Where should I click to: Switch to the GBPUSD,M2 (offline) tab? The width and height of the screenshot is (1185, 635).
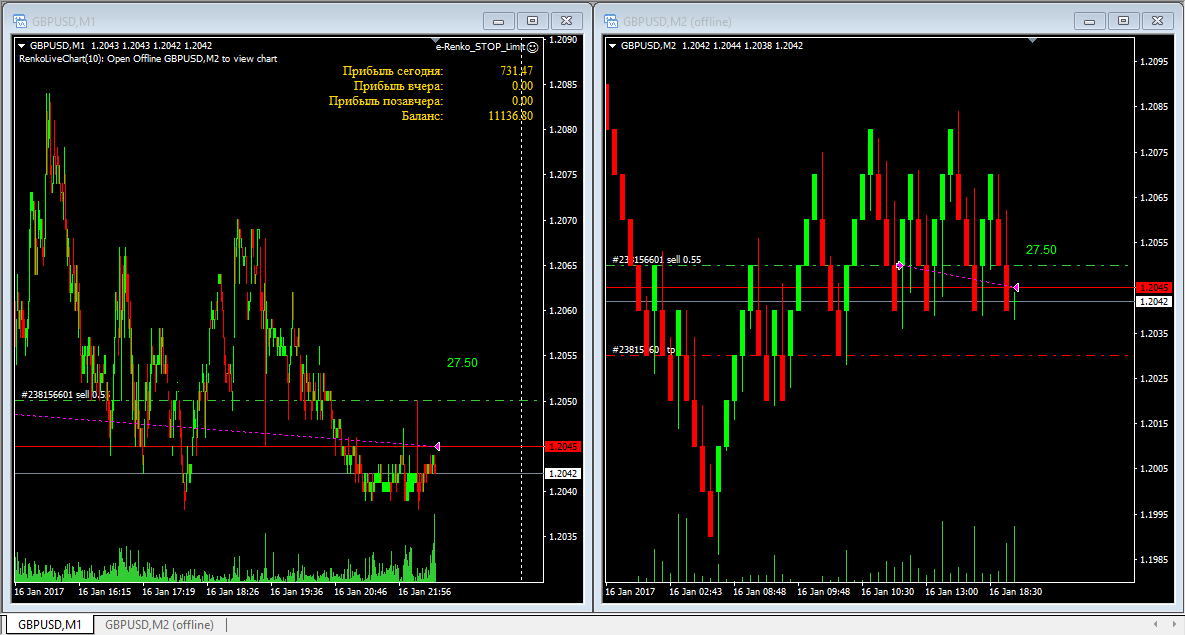[159, 624]
